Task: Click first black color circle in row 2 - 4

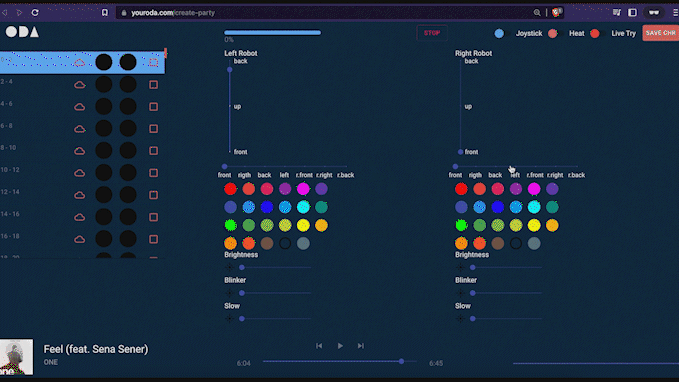Action: pyautogui.click(x=104, y=85)
